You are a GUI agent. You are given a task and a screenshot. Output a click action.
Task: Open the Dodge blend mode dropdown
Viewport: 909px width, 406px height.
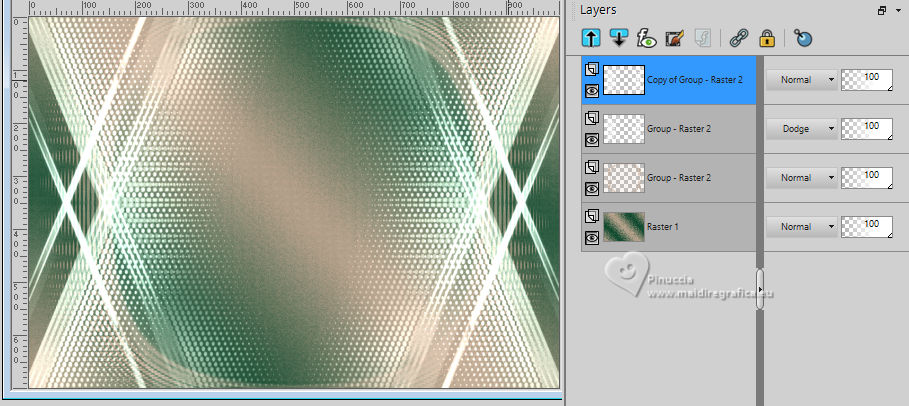coord(802,129)
